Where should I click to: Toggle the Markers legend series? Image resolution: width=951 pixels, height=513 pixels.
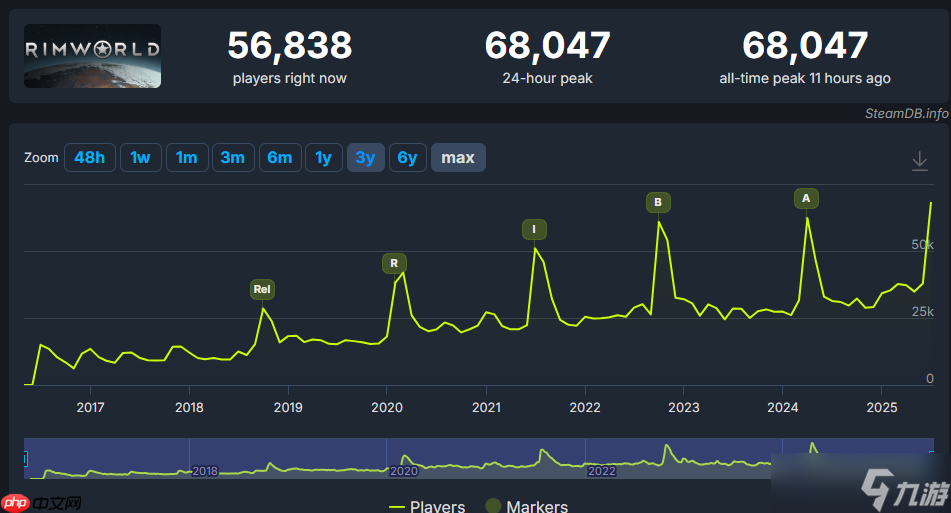pyautogui.click(x=526, y=506)
